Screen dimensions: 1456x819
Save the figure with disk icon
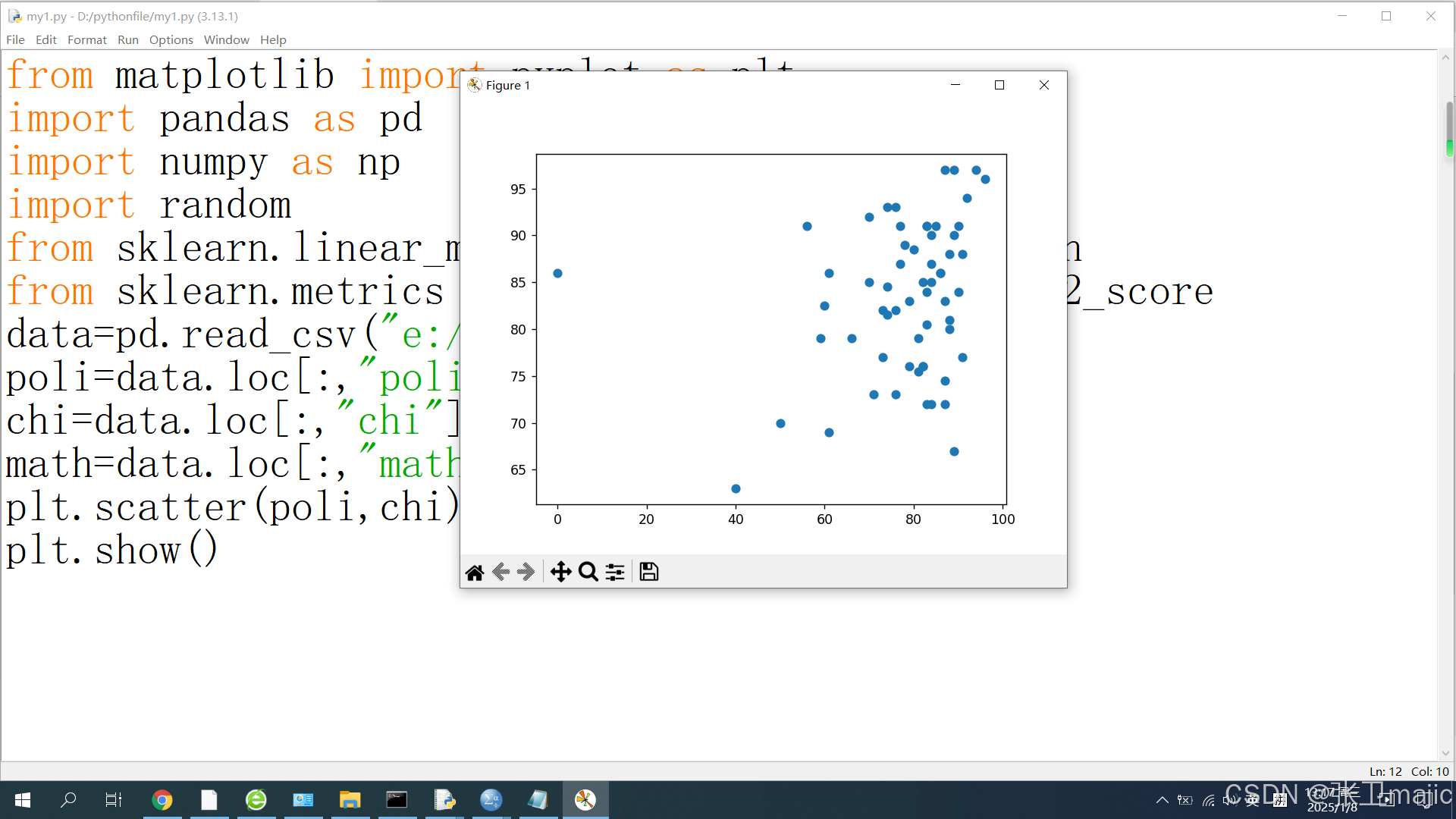649,572
